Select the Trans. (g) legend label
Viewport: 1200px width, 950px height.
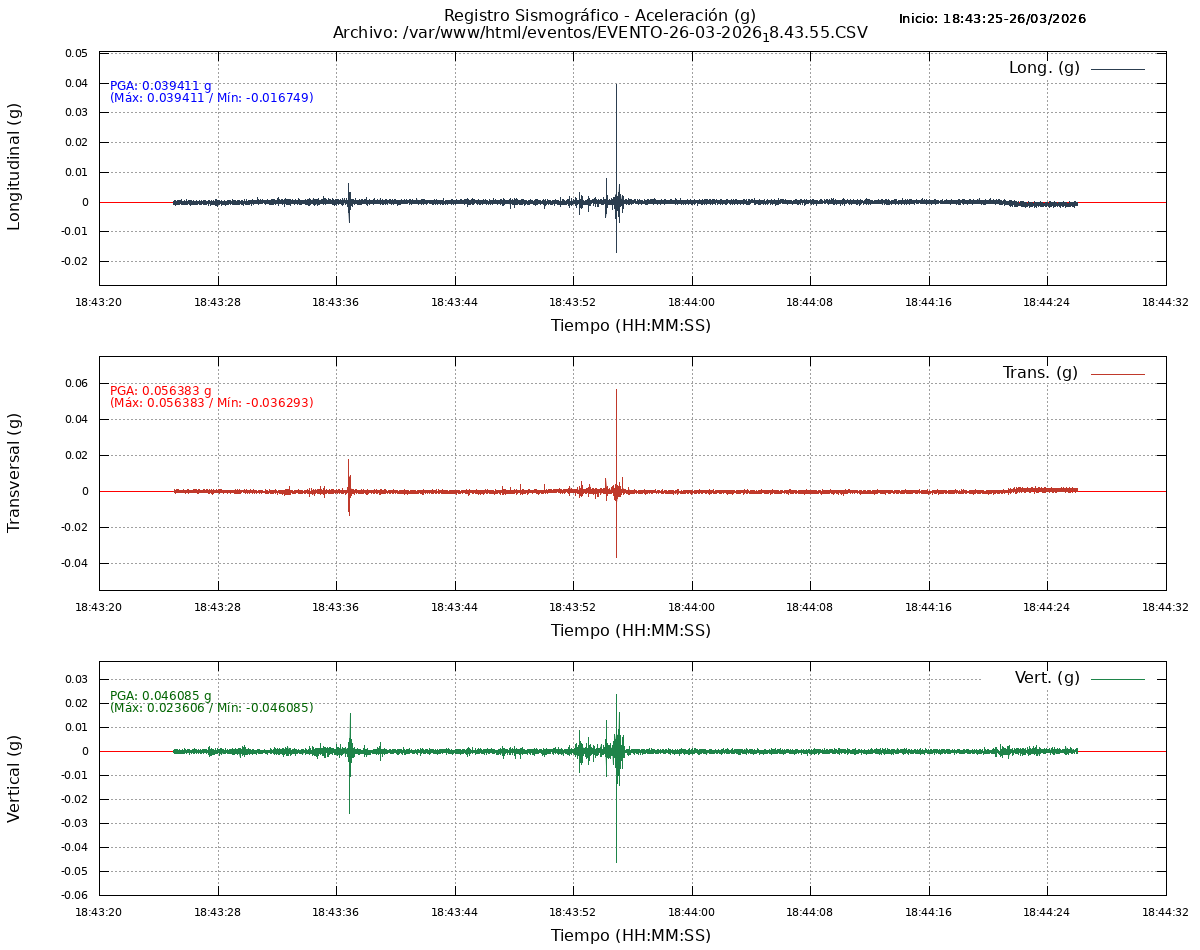pyautogui.click(x=1040, y=373)
